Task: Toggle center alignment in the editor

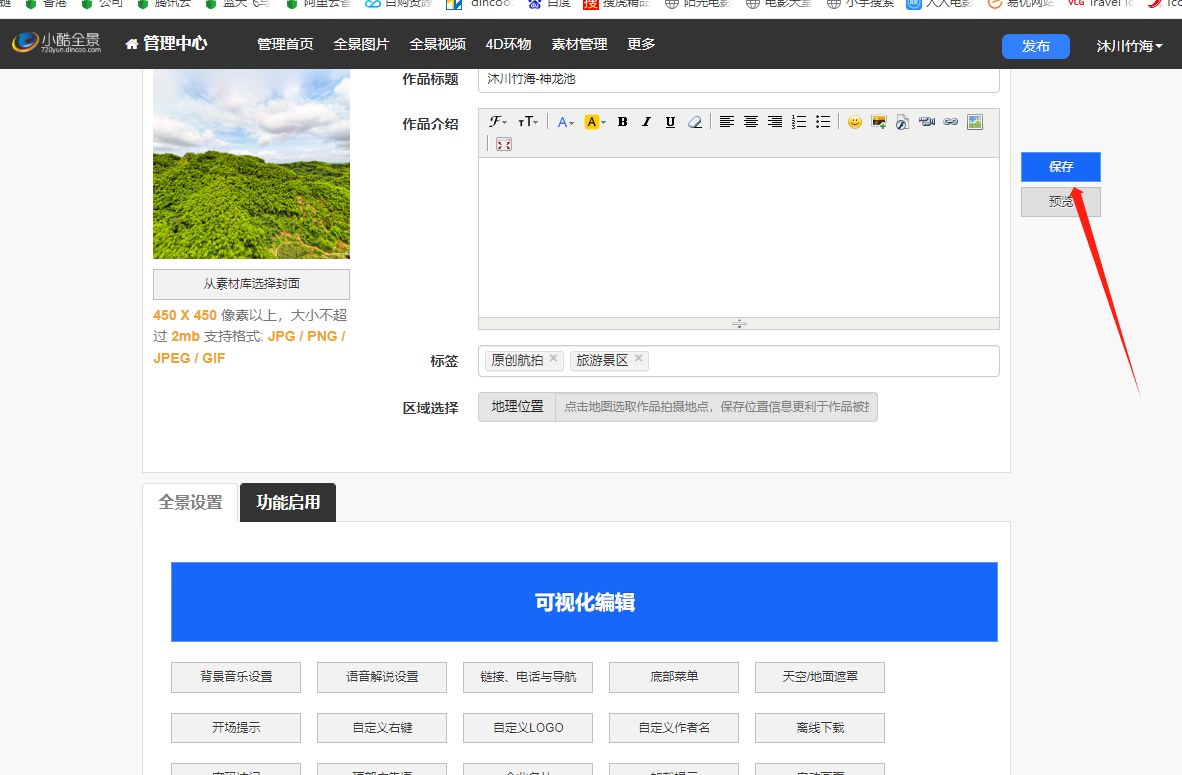Action: 751,122
